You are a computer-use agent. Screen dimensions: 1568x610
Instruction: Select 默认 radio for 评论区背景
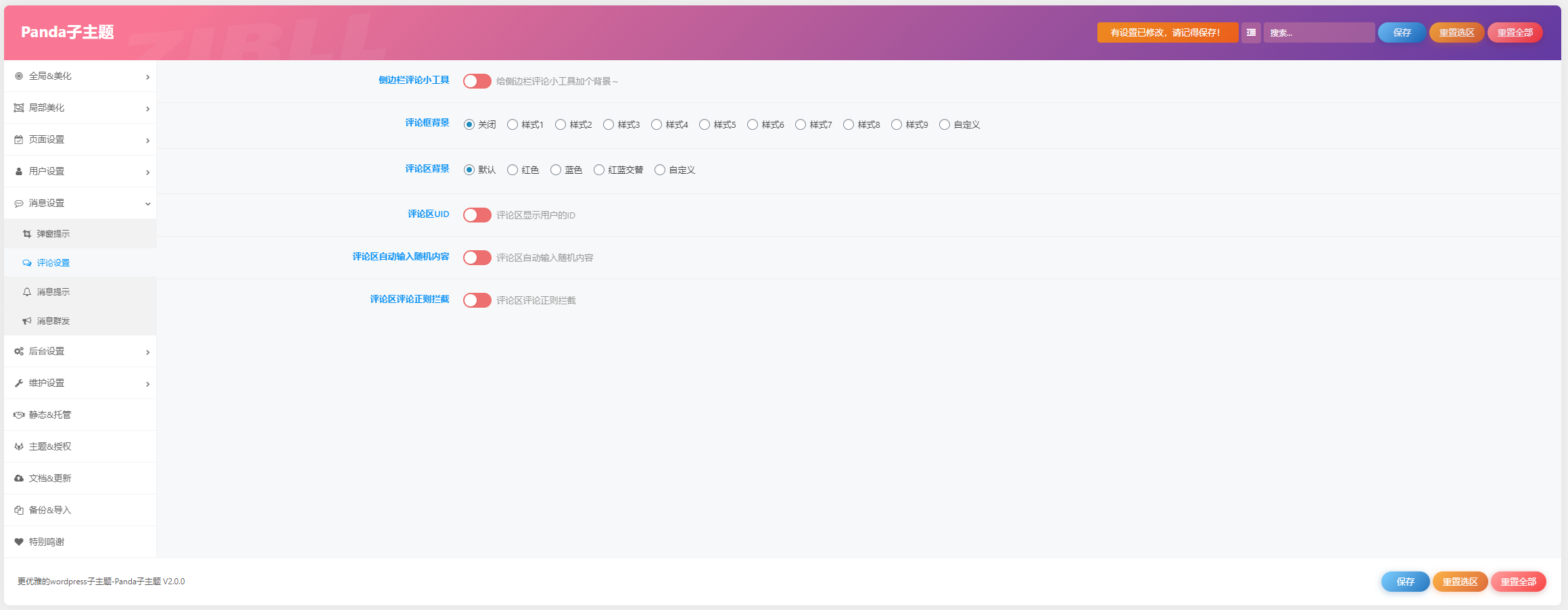469,170
